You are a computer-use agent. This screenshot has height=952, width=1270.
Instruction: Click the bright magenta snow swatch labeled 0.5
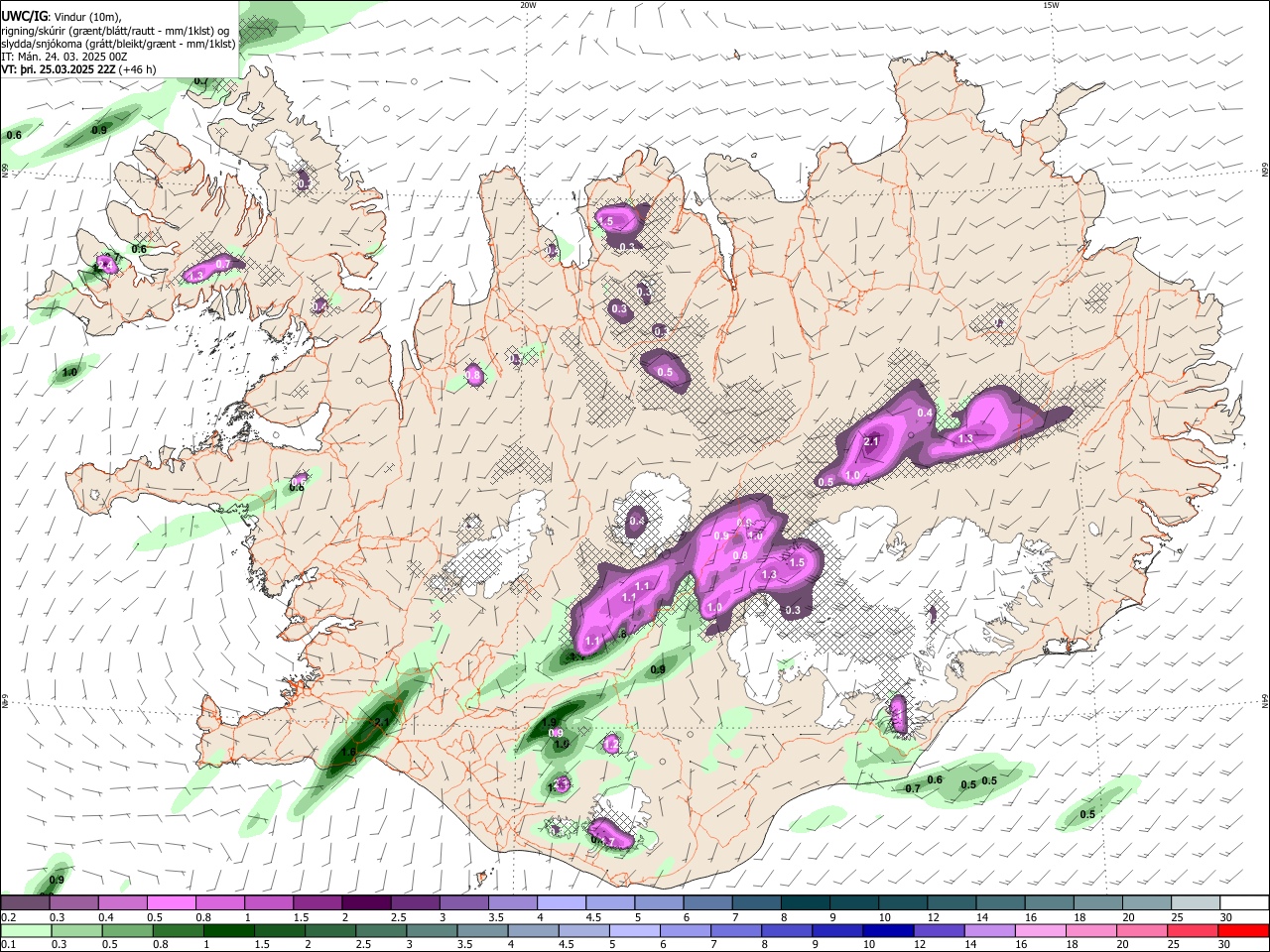[171, 902]
